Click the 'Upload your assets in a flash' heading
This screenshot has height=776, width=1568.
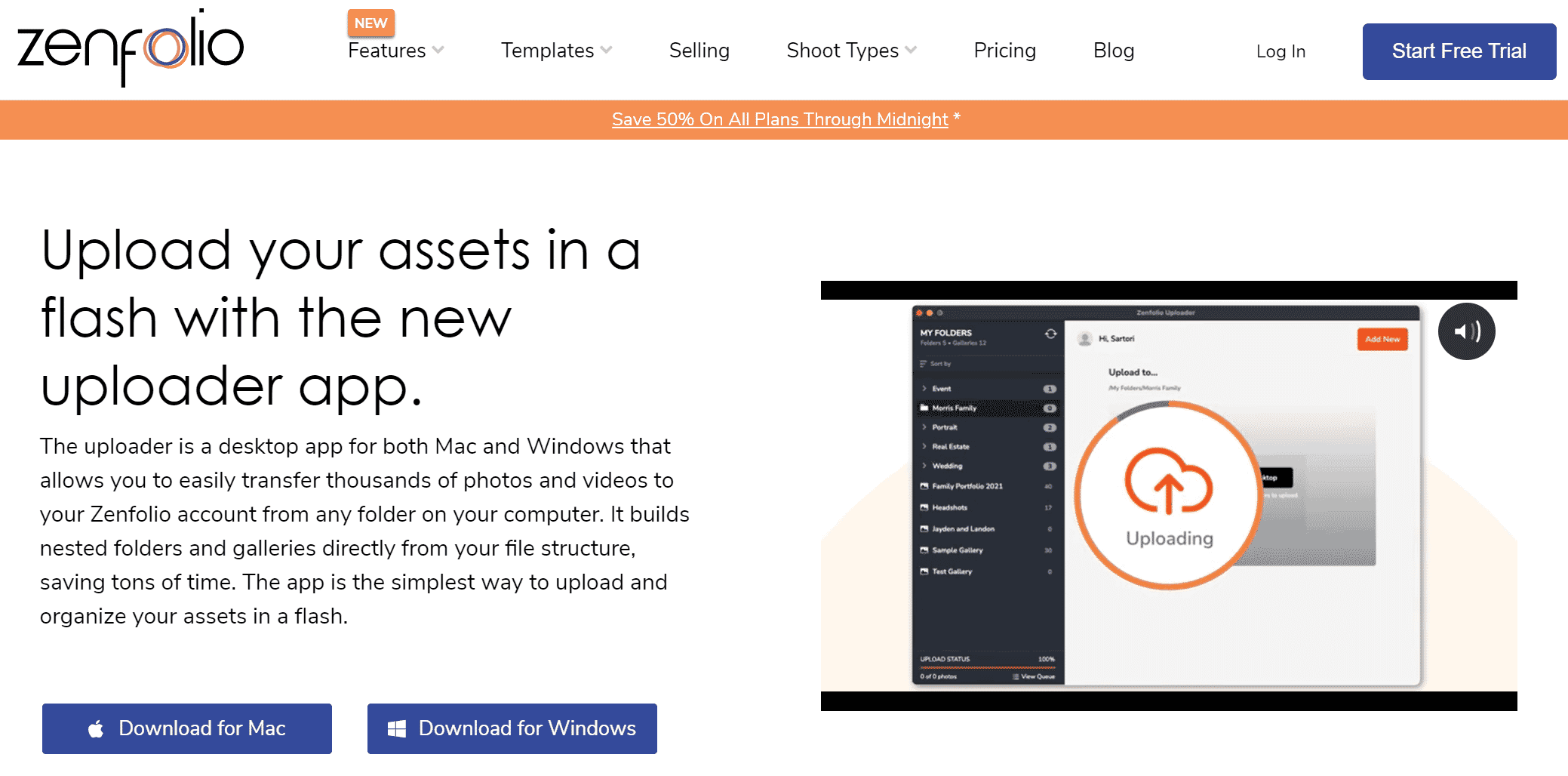pyautogui.click(x=341, y=317)
